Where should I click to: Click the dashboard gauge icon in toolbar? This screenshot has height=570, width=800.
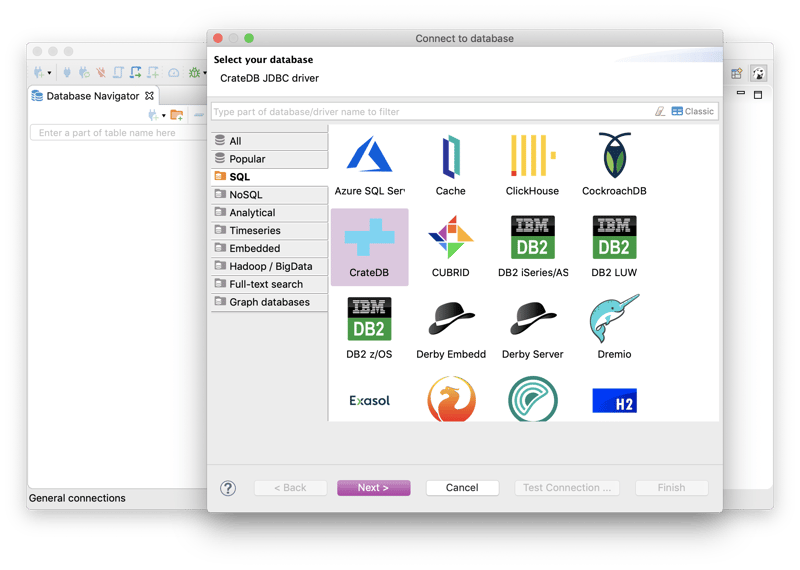pos(173,72)
